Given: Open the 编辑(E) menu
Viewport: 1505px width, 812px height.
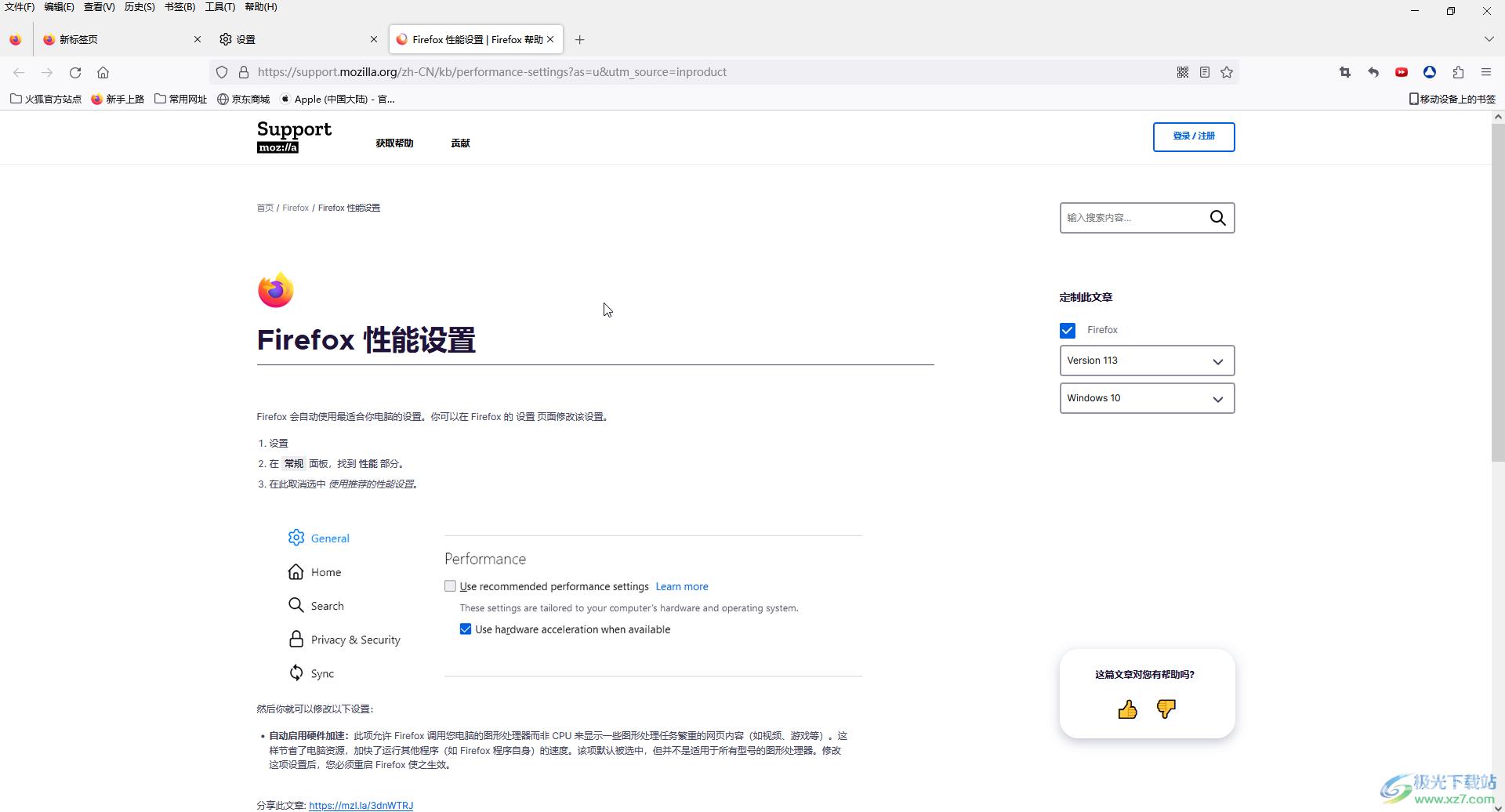Looking at the screenshot, I should point(59,7).
